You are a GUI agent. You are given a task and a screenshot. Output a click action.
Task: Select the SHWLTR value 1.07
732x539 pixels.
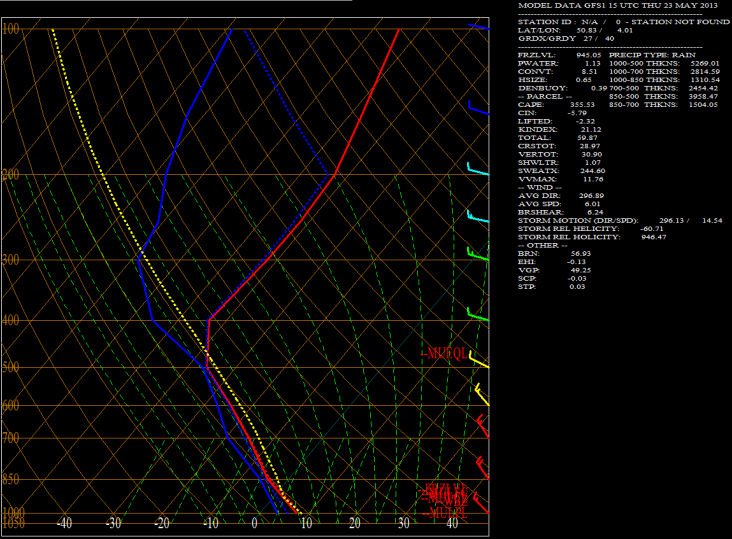(592, 162)
